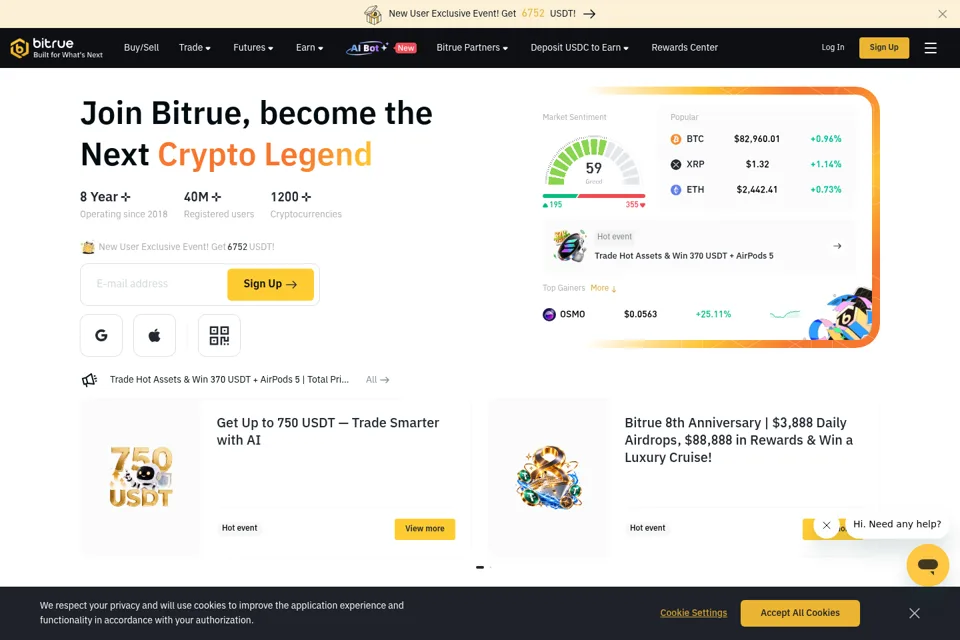Click the BTC price $82,960.01
Screen dimensions: 960x640
[757, 139]
